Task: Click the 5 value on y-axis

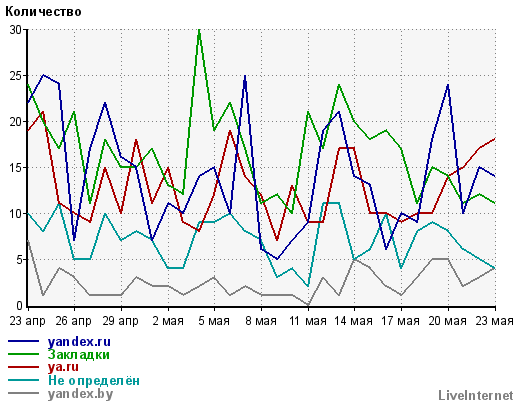Action: click(19, 260)
